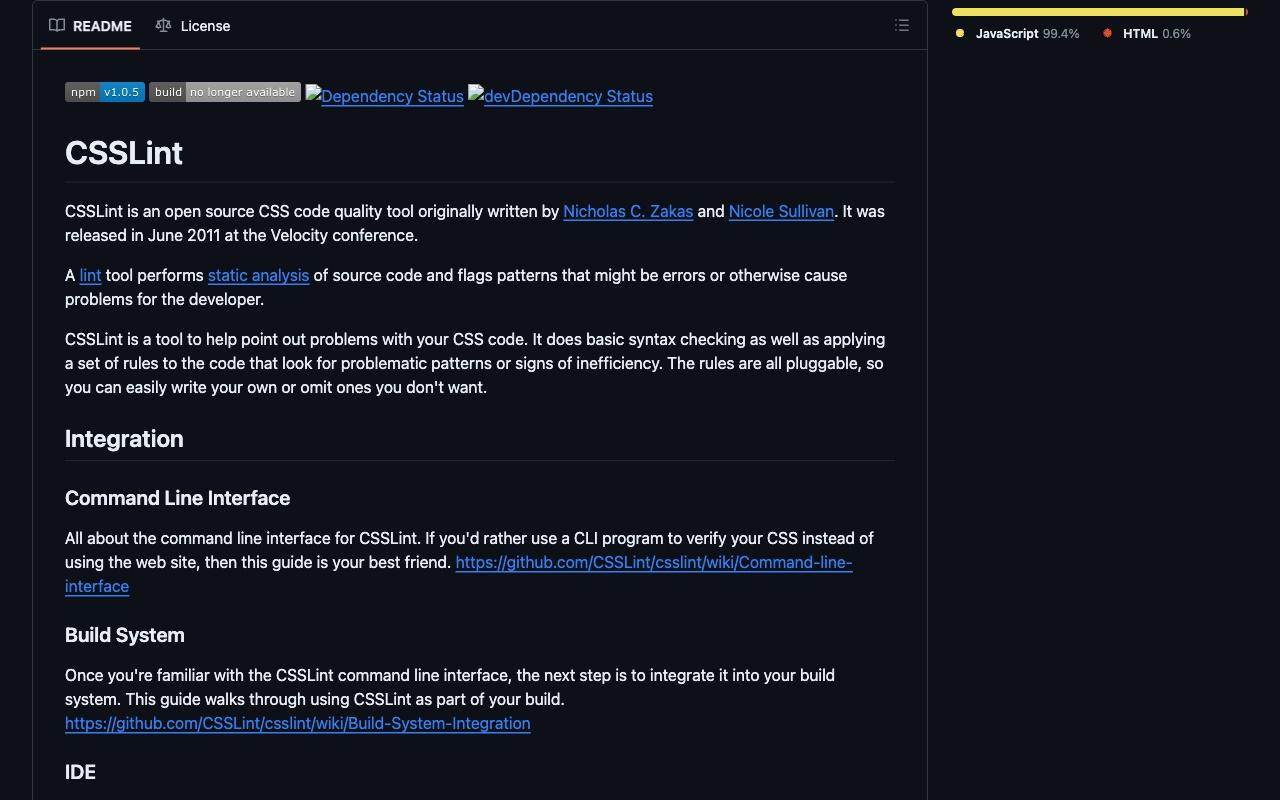Open the Dependency Status badge link
The height and width of the screenshot is (800, 1280).
tap(384, 96)
